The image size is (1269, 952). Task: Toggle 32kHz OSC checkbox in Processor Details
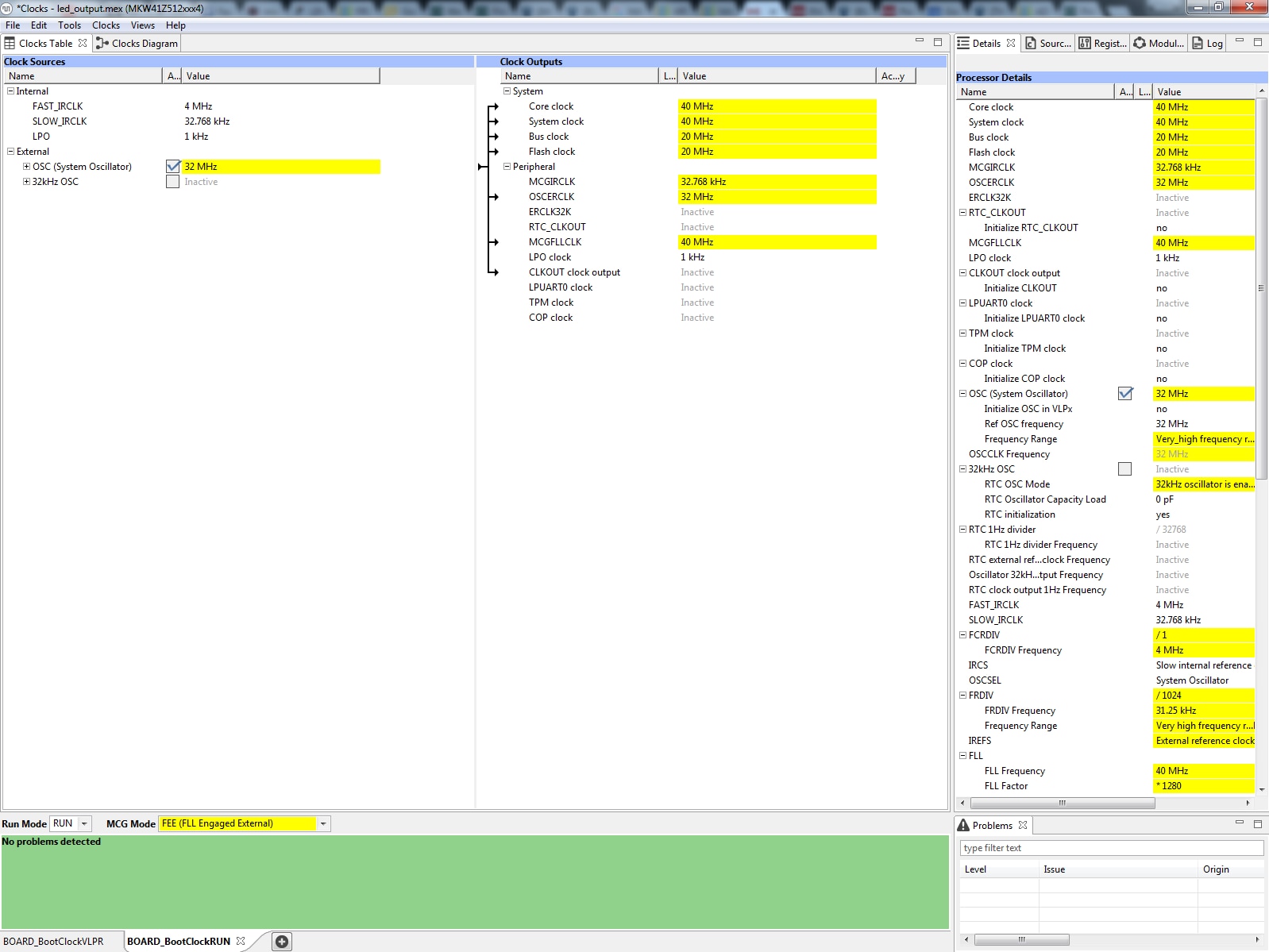(x=1124, y=469)
